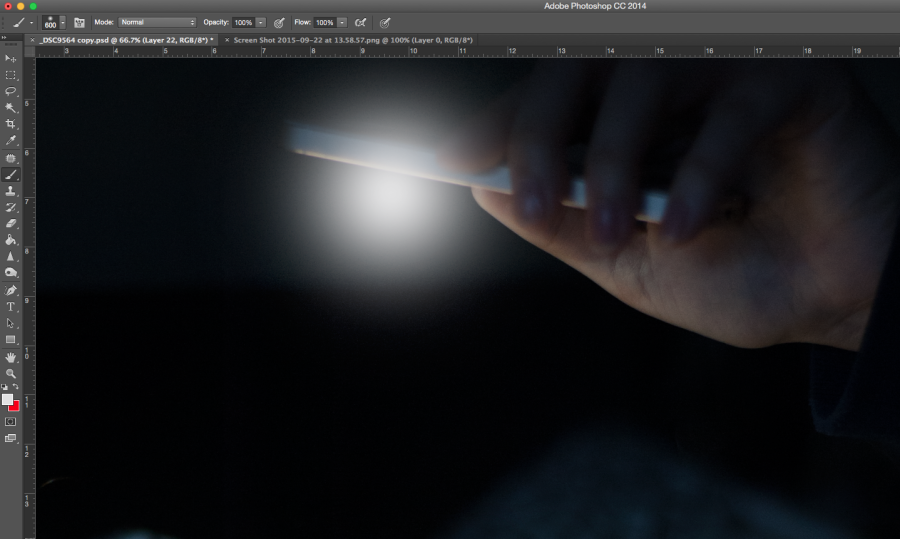The height and width of the screenshot is (539, 900).
Task: Select the History Brush tool
Action: (x=10, y=208)
